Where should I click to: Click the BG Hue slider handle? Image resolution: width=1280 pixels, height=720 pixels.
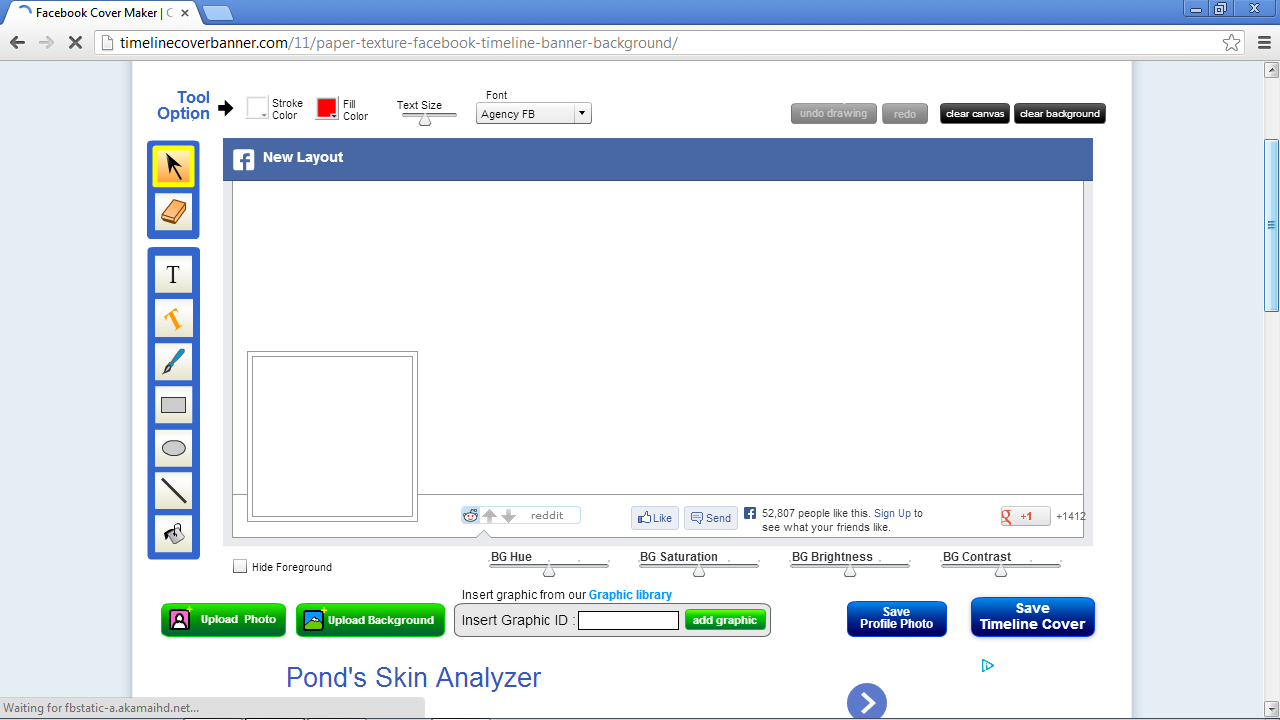point(549,570)
